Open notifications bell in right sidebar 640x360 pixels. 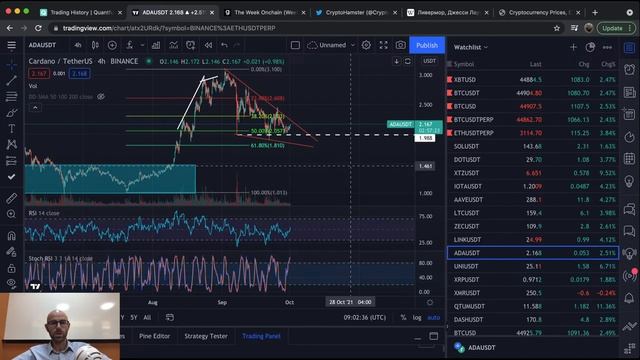coord(629,298)
